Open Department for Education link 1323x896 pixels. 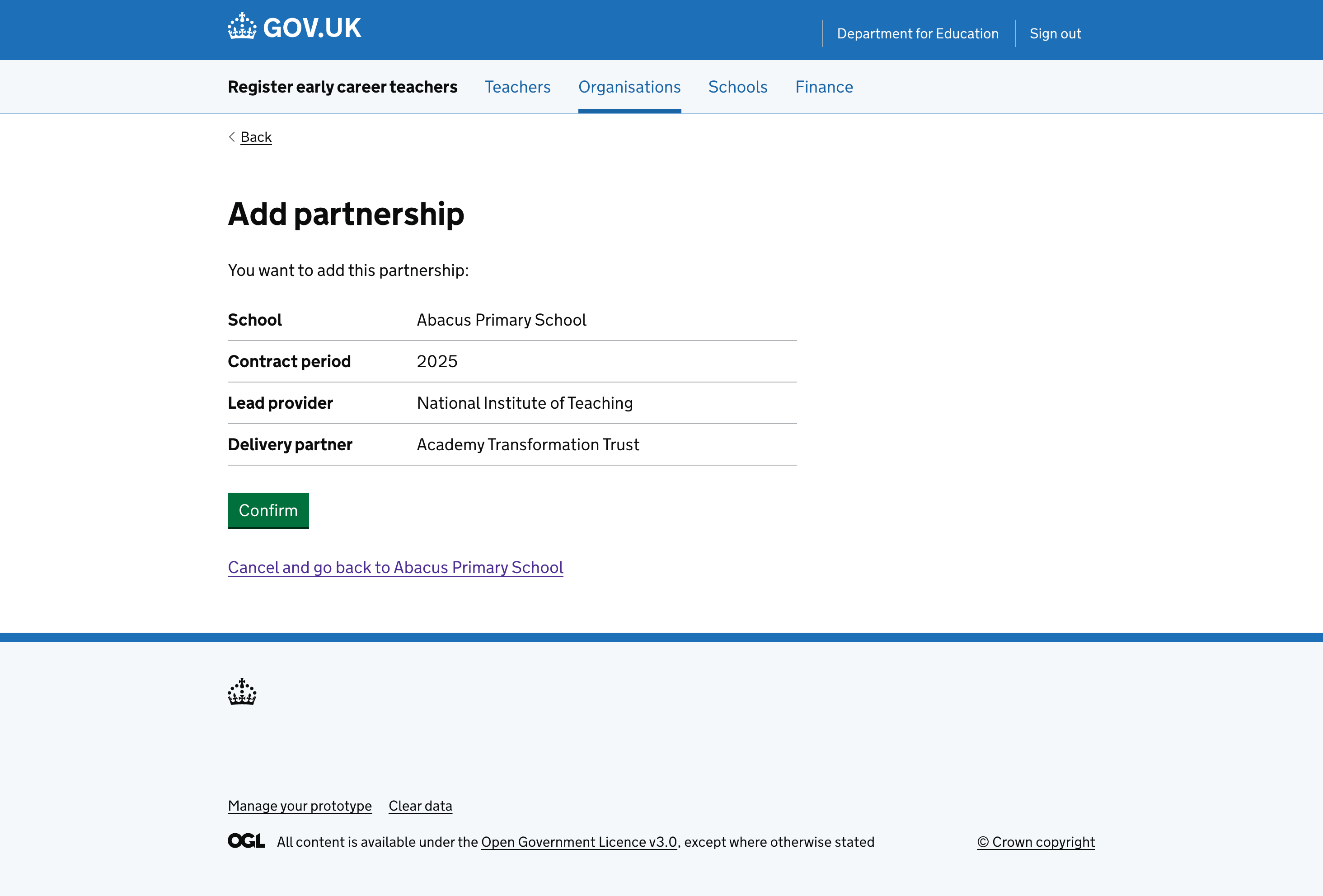click(x=917, y=33)
